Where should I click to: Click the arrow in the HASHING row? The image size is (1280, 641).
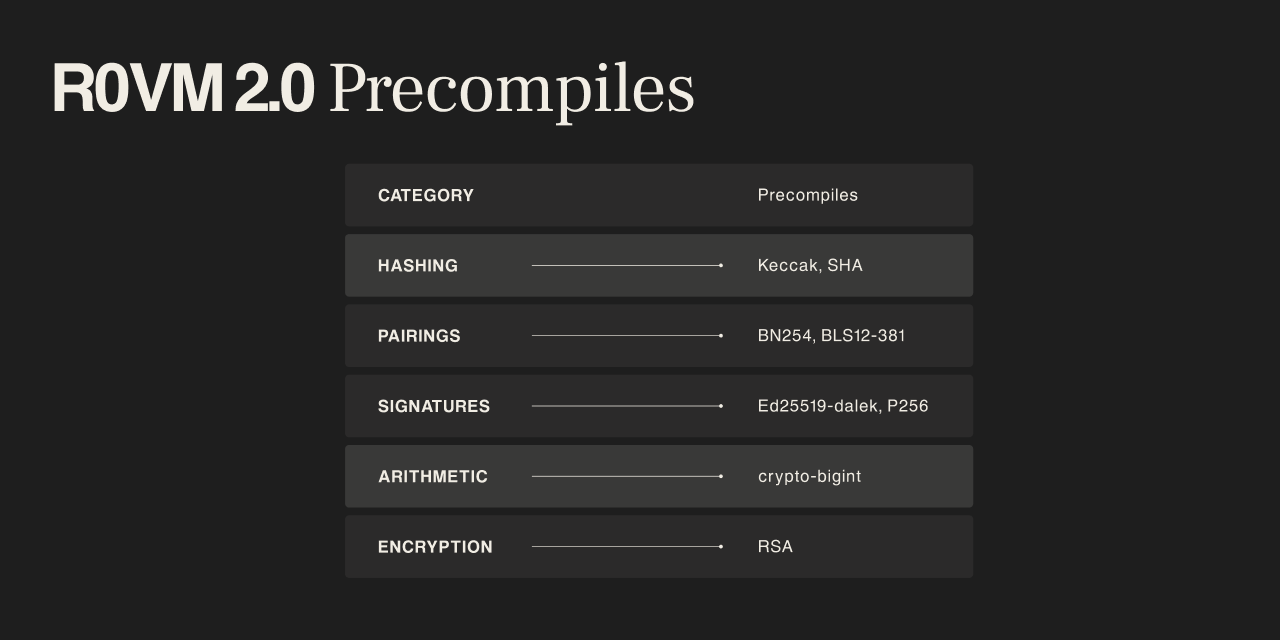tap(627, 266)
